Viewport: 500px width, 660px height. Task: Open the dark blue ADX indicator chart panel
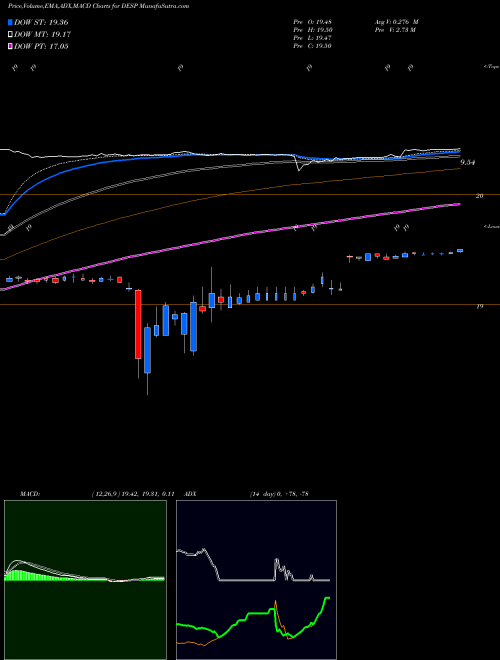(256, 580)
